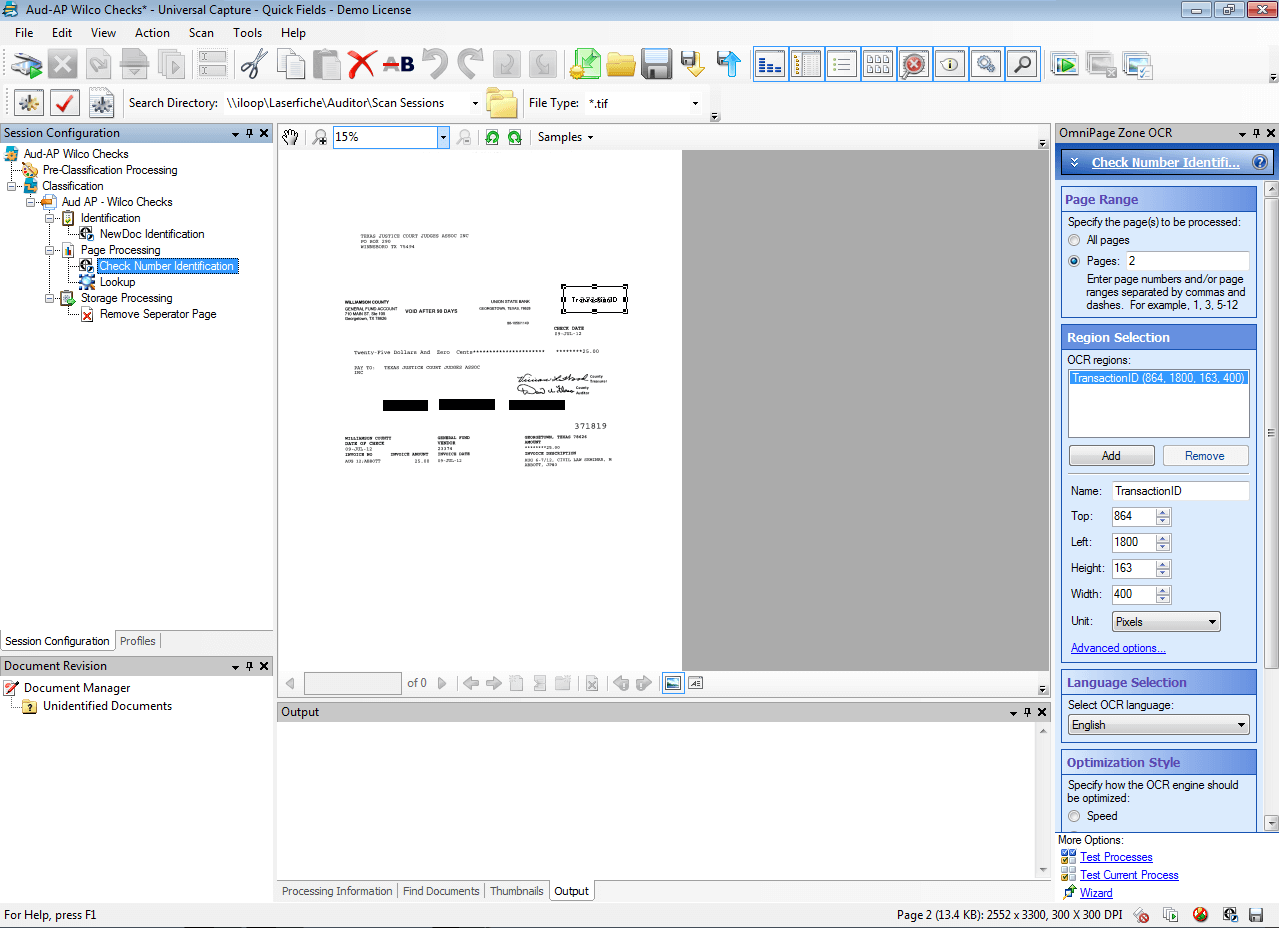Screen dimensions: 1279x928
Task: Click the information bubble pane icon
Action: 950,65
